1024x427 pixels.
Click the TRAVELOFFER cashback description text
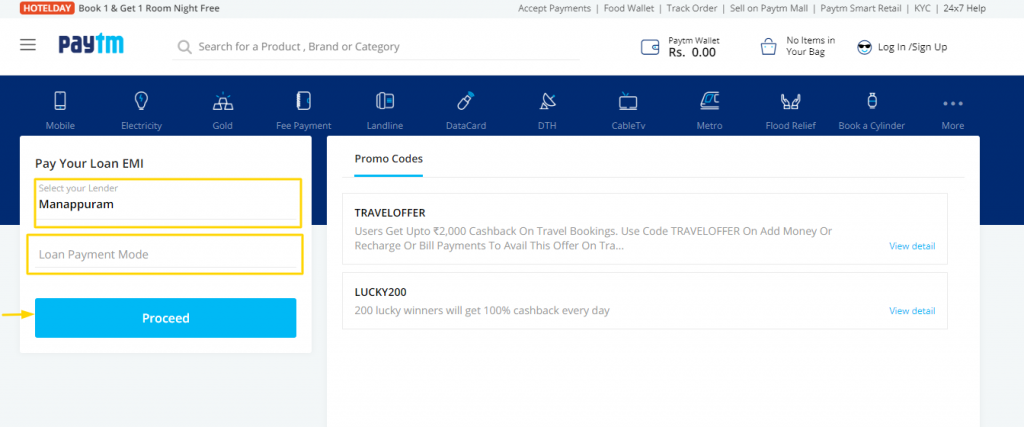(x=594, y=239)
